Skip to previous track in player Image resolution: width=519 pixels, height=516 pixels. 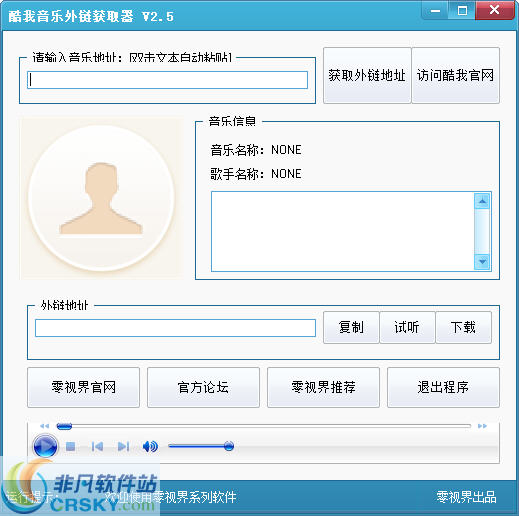[97, 446]
